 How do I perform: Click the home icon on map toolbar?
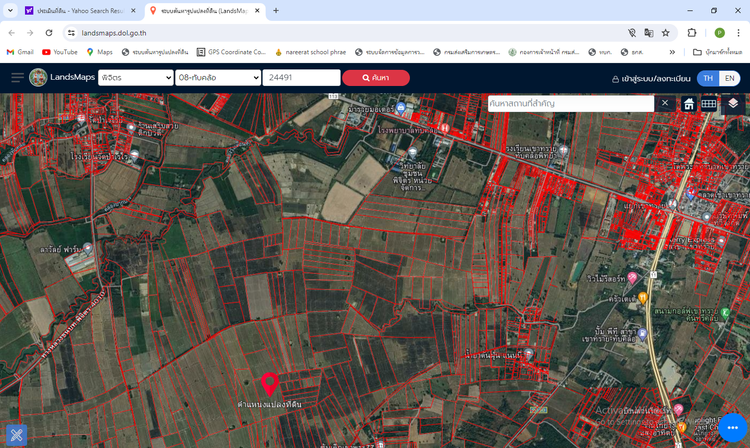(689, 103)
